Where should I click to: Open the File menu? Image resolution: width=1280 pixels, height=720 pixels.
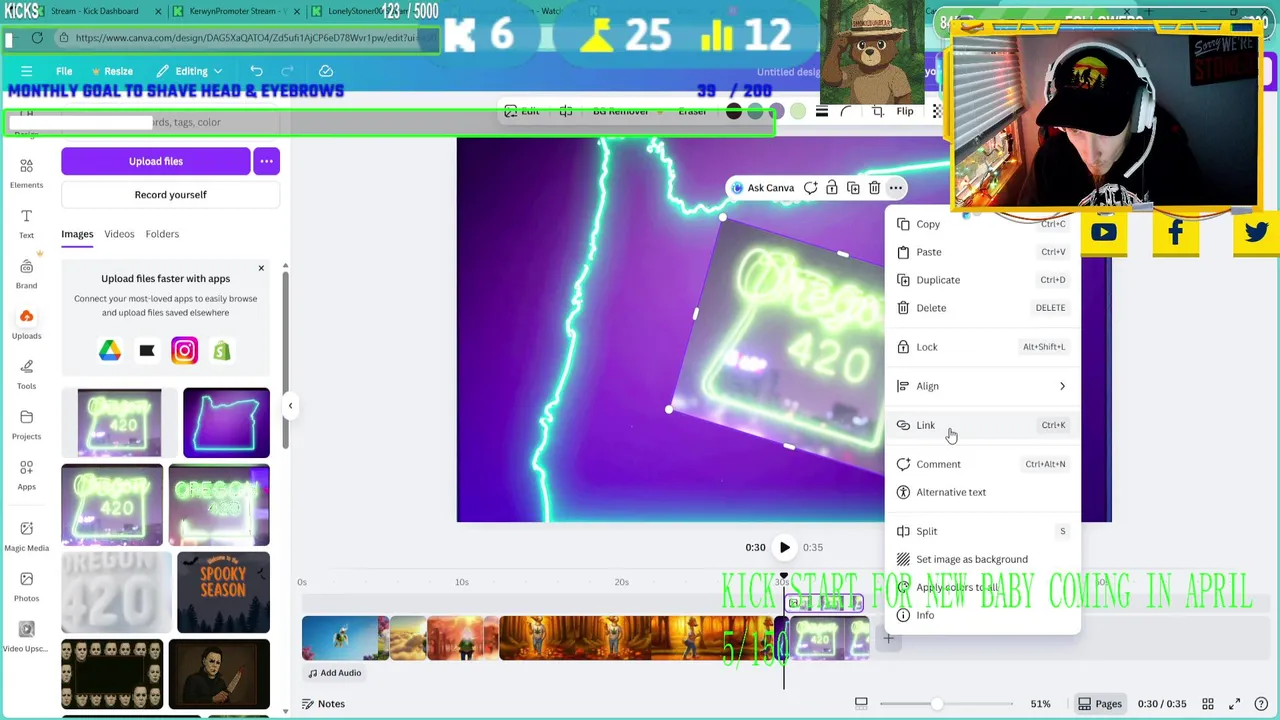pos(64,71)
